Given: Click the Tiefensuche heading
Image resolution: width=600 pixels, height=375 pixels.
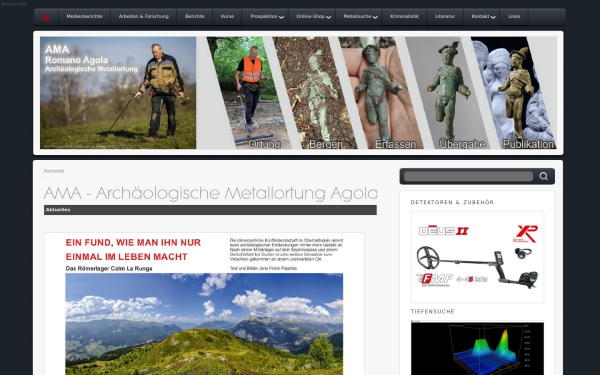Looking at the screenshot, I should click(433, 311).
